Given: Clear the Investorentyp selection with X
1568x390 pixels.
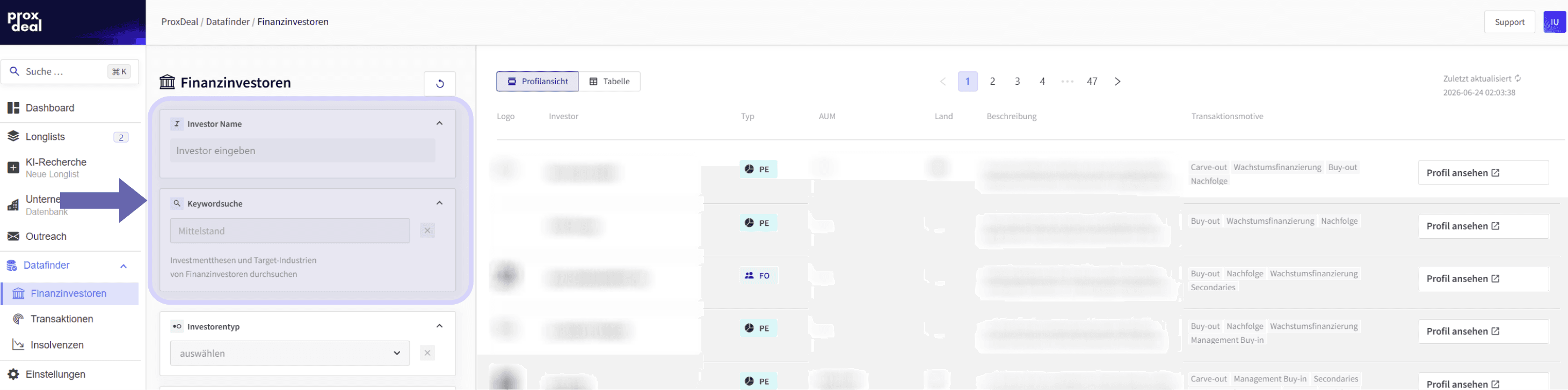Looking at the screenshot, I should tap(427, 353).
